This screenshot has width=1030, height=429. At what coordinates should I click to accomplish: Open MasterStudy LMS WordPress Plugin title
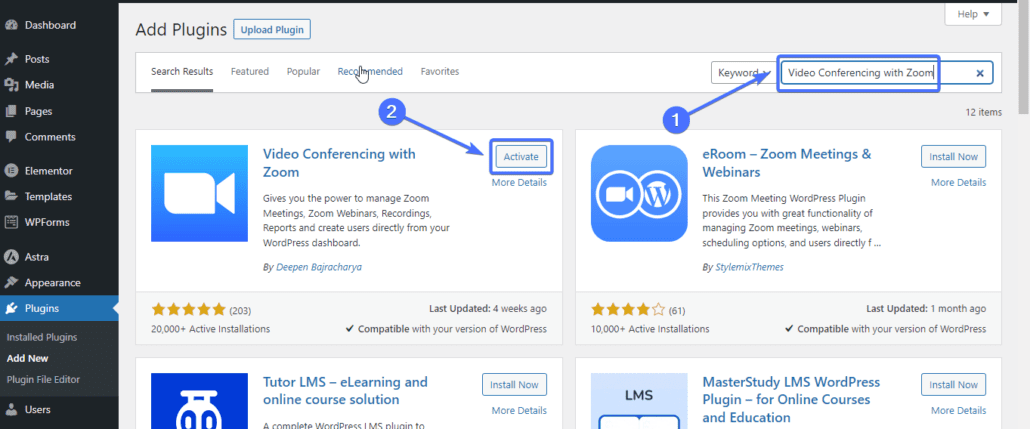click(791, 399)
